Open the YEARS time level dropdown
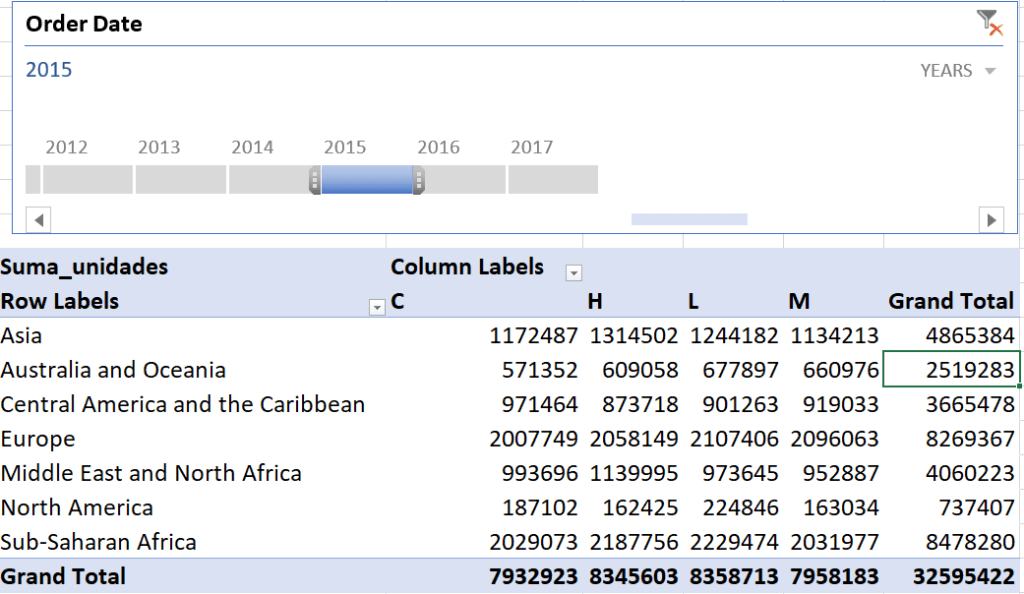Image resolution: width=1024 pixels, height=594 pixels. [958, 70]
